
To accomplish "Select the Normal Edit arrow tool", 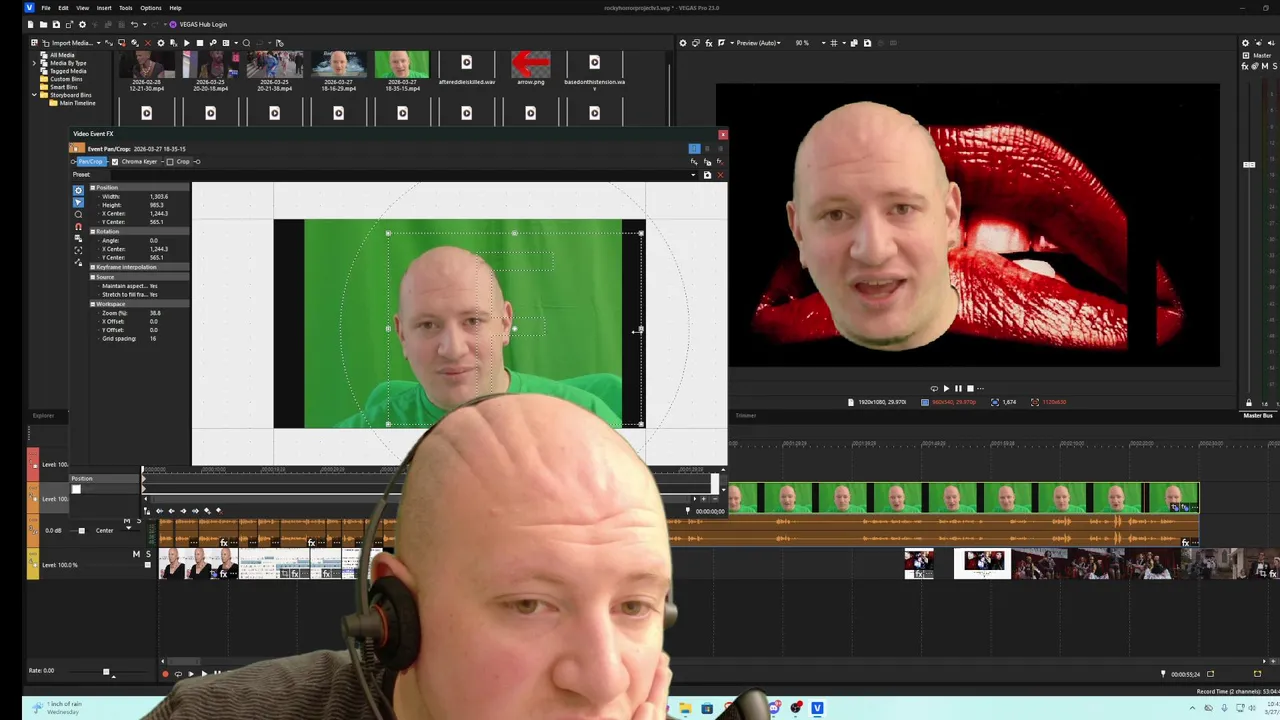I will [79, 202].
